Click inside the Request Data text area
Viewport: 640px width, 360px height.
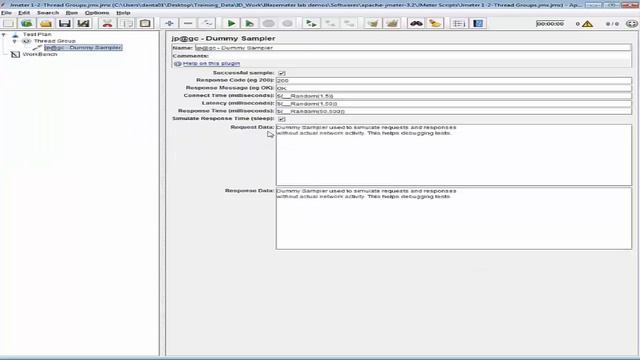[453, 155]
